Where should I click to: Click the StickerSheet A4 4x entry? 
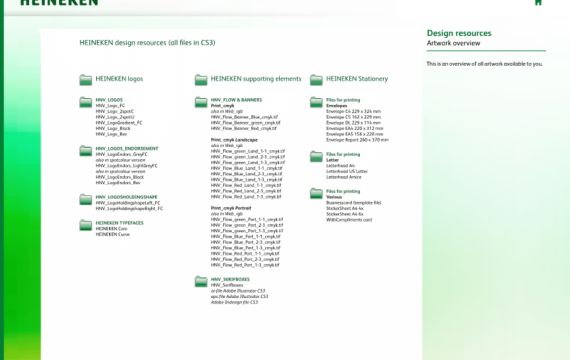(345, 209)
